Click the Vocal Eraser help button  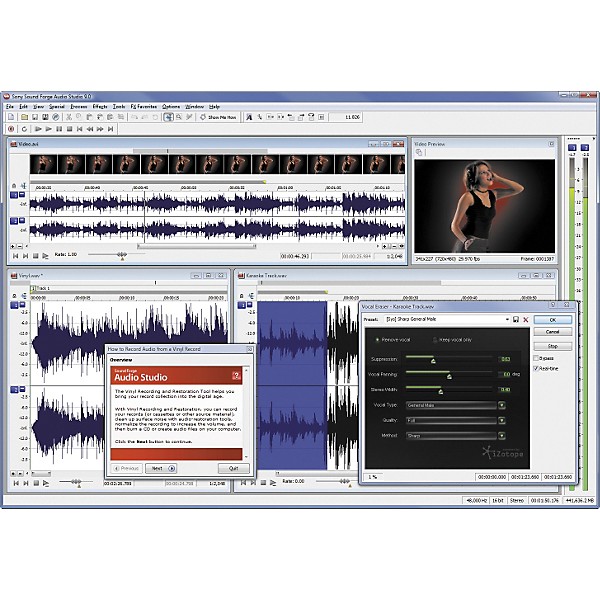[x=553, y=305]
